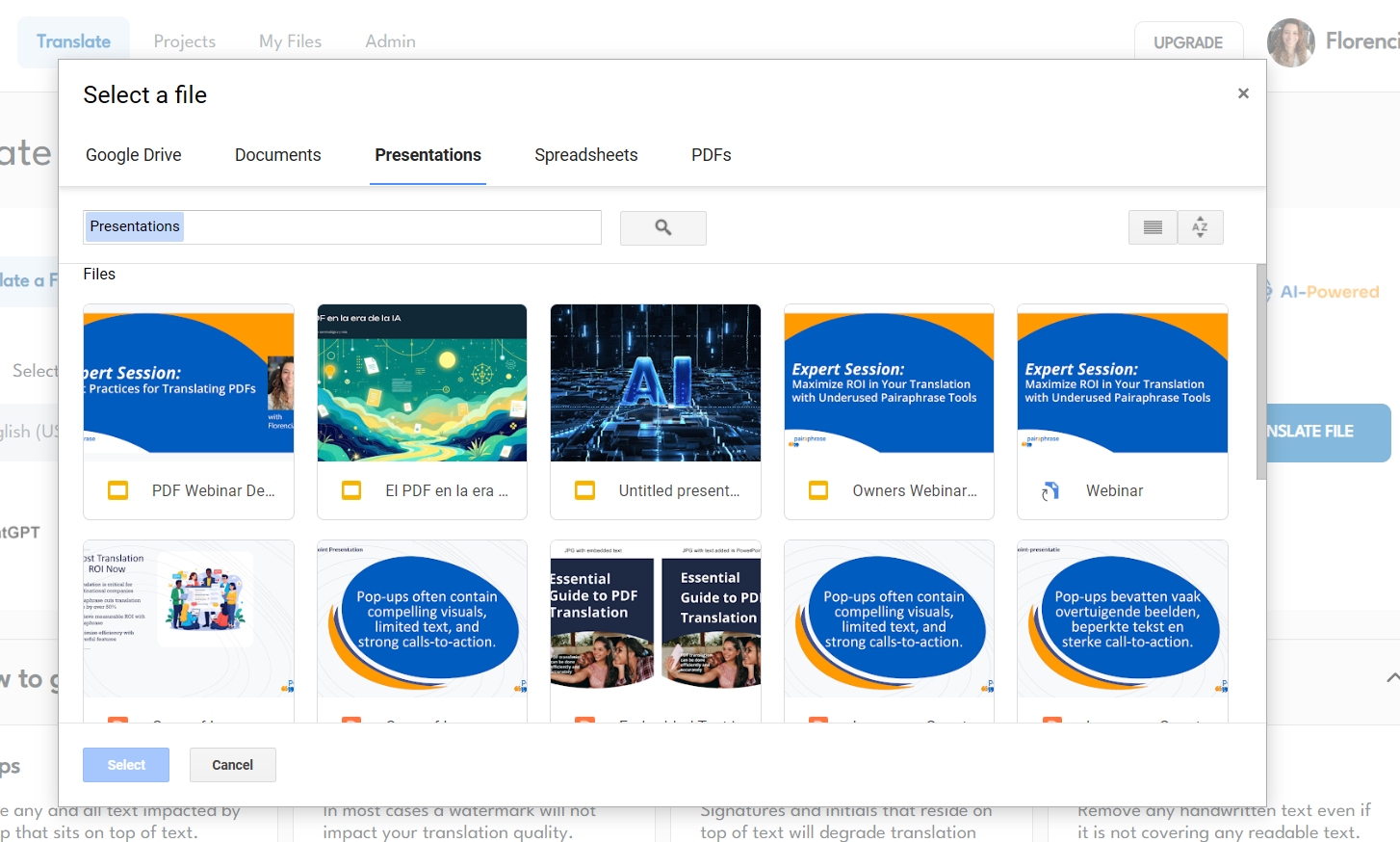Click the Slides icon beside El PDF file
Viewport: 1400px width, 842px height.
click(x=350, y=489)
